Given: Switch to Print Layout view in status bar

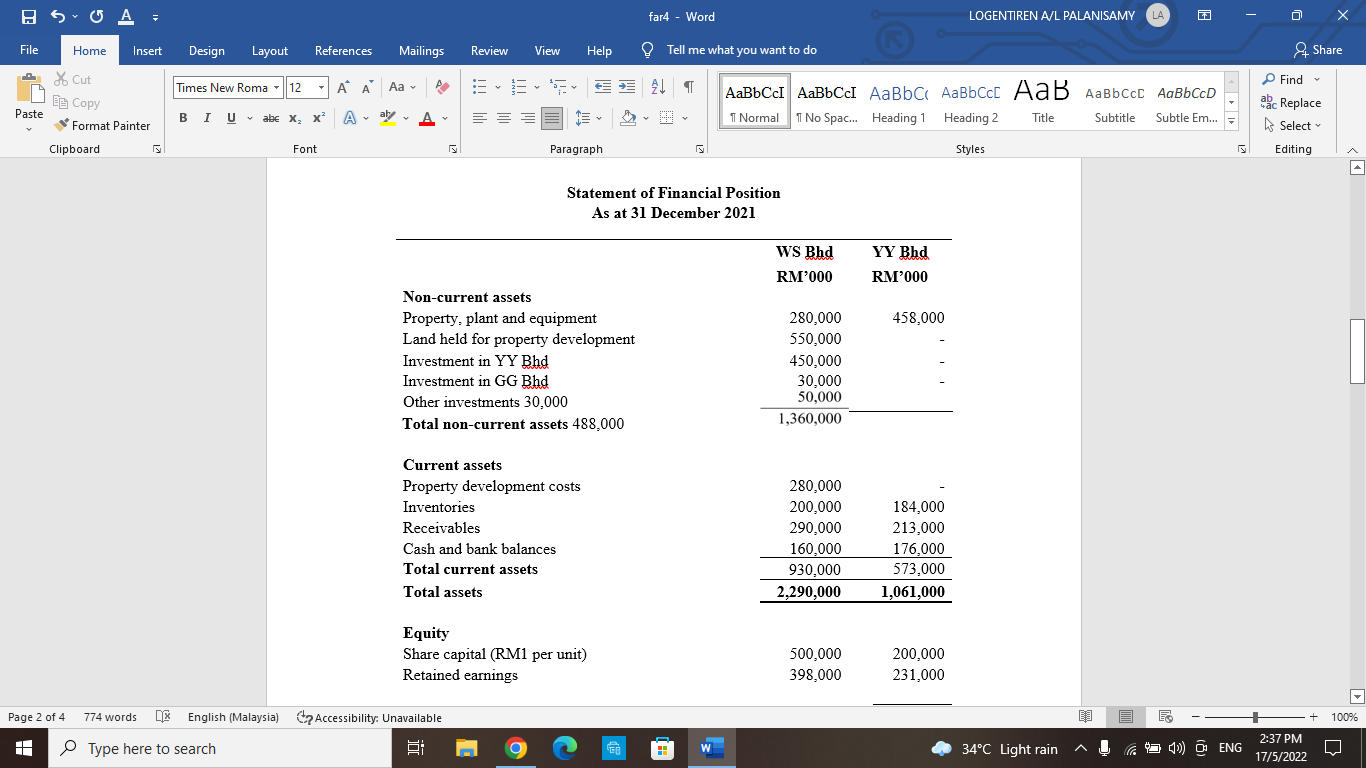Looking at the screenshot, I should [1127, 717].
